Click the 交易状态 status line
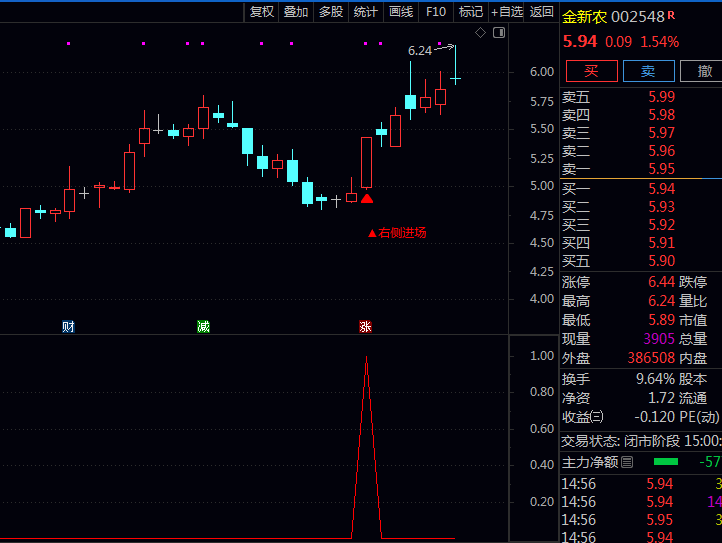The image size is (722, 543). click(641, 441)
